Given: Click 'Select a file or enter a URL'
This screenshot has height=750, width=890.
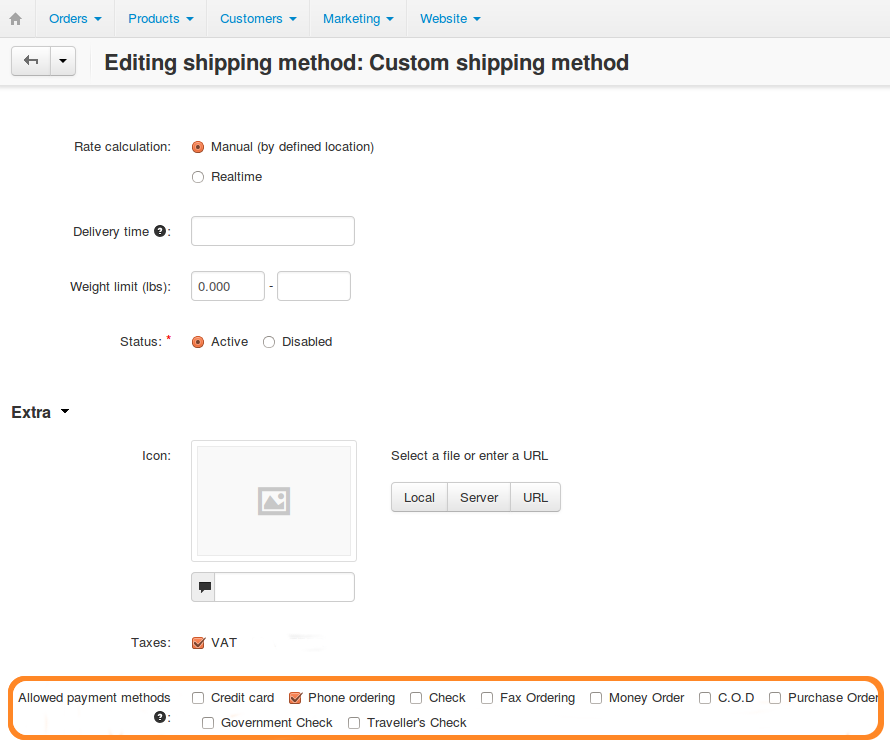Looking at the screenshot, I should pyautogui.click(x=469, y=456).
